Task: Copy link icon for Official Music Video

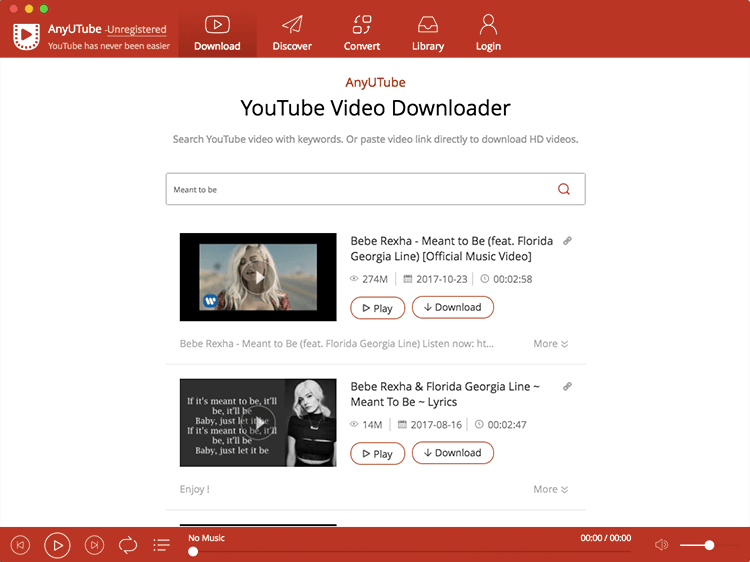Action: pyautogui.click(x=567, y=241)
